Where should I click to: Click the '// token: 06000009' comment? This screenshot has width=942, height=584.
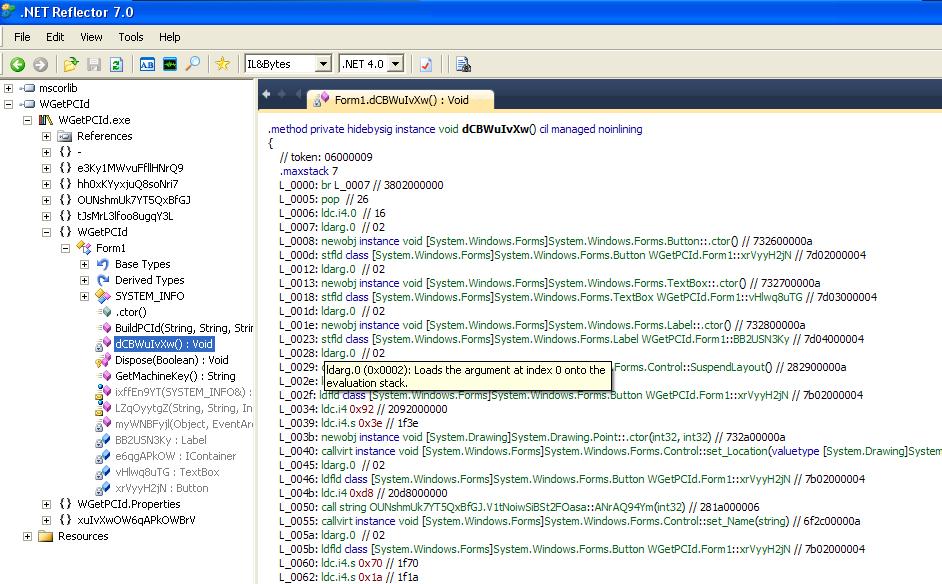(326, 157)
